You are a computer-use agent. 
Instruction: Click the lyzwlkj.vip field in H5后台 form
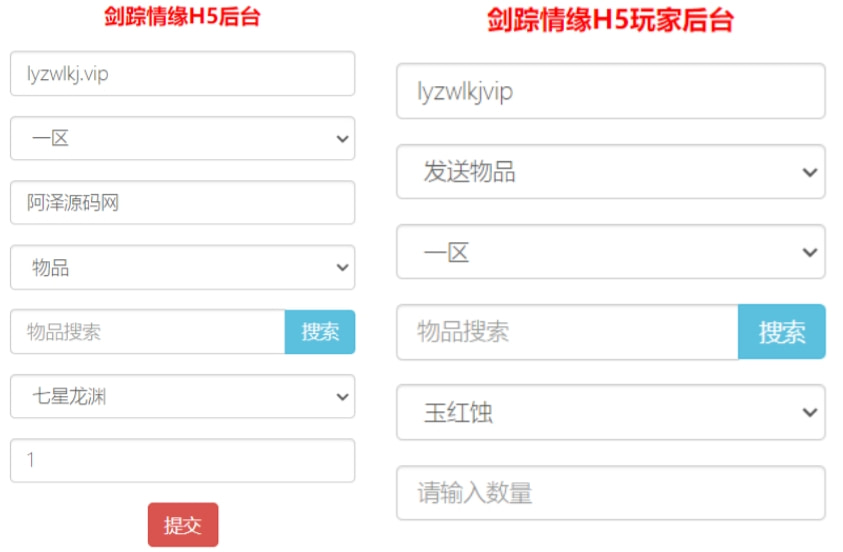[x=182, y=74]
